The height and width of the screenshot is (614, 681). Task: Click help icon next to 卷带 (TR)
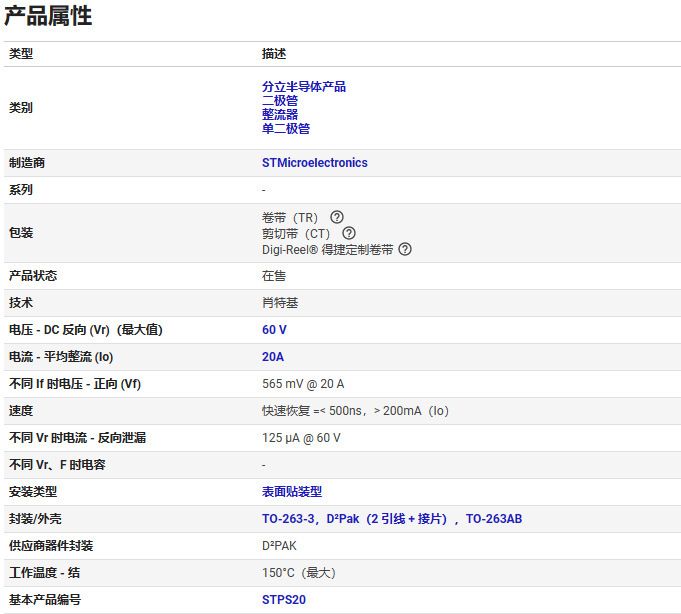[x=337, y=217]
